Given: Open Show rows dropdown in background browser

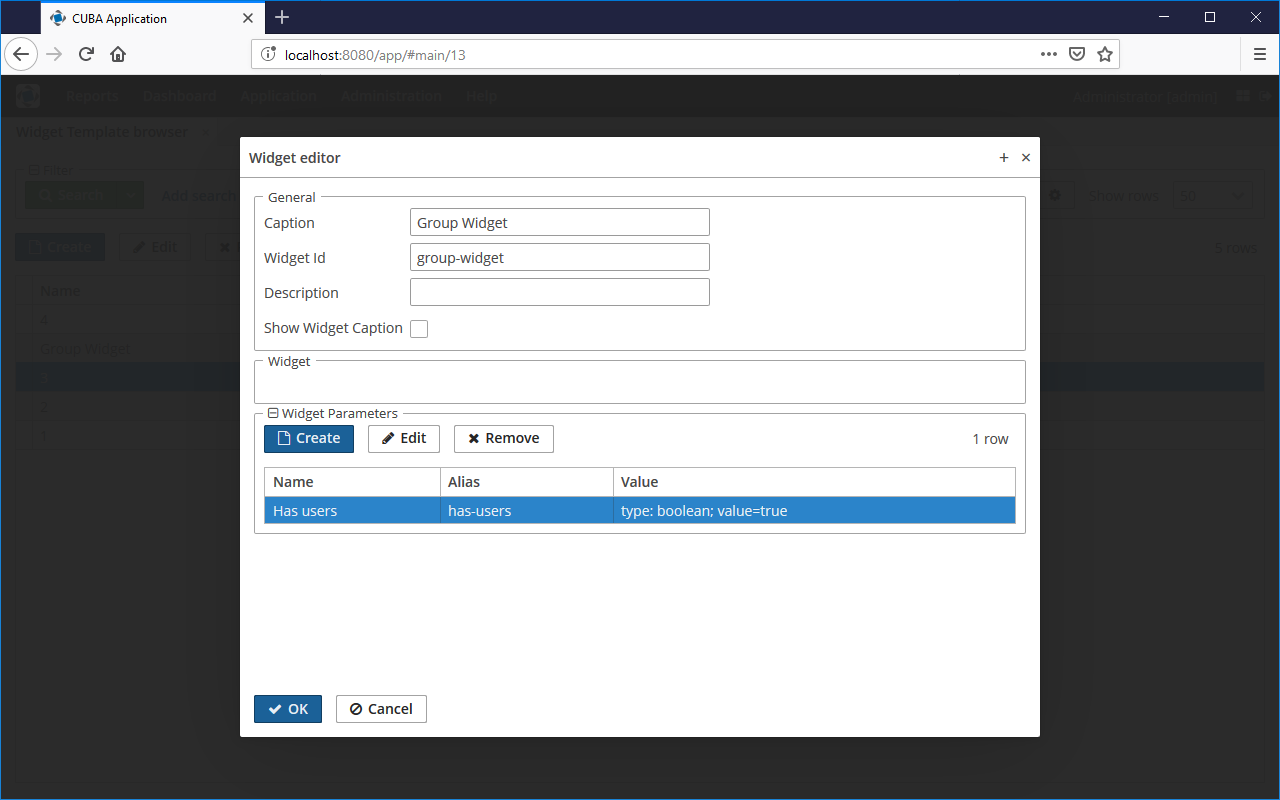Looking at the screenshot, I should [1212, 196].
